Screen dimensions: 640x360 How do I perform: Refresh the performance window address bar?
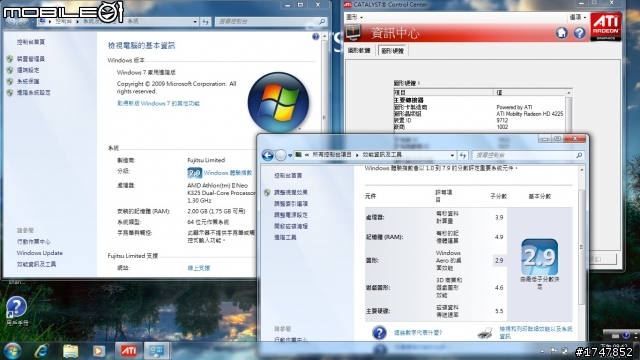pos(463,155)
